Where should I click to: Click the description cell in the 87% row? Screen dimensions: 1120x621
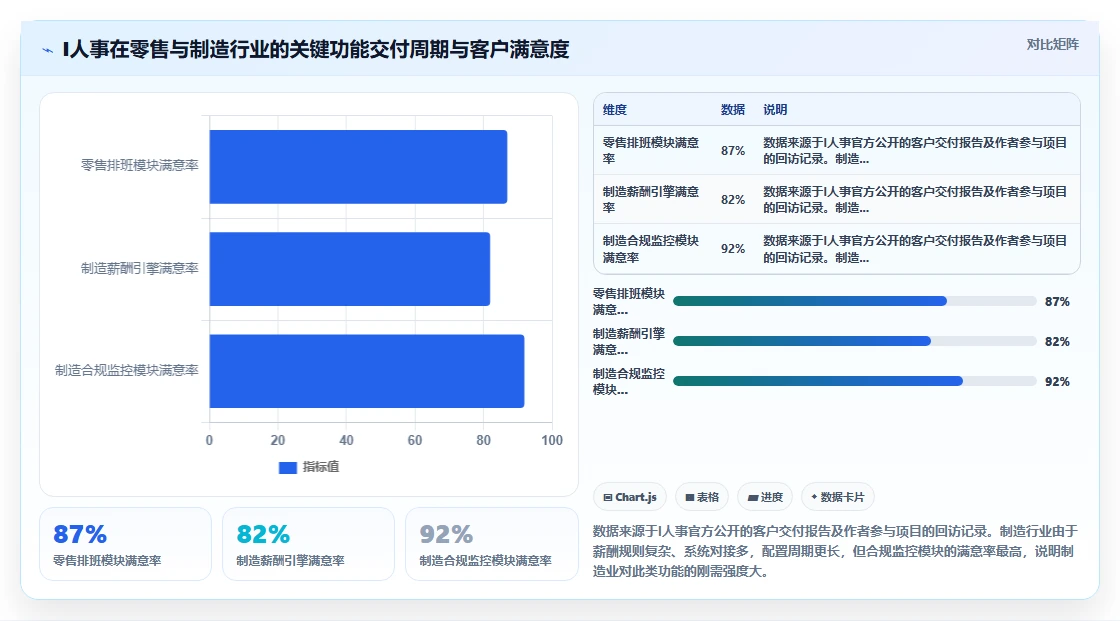coord(915,151)
